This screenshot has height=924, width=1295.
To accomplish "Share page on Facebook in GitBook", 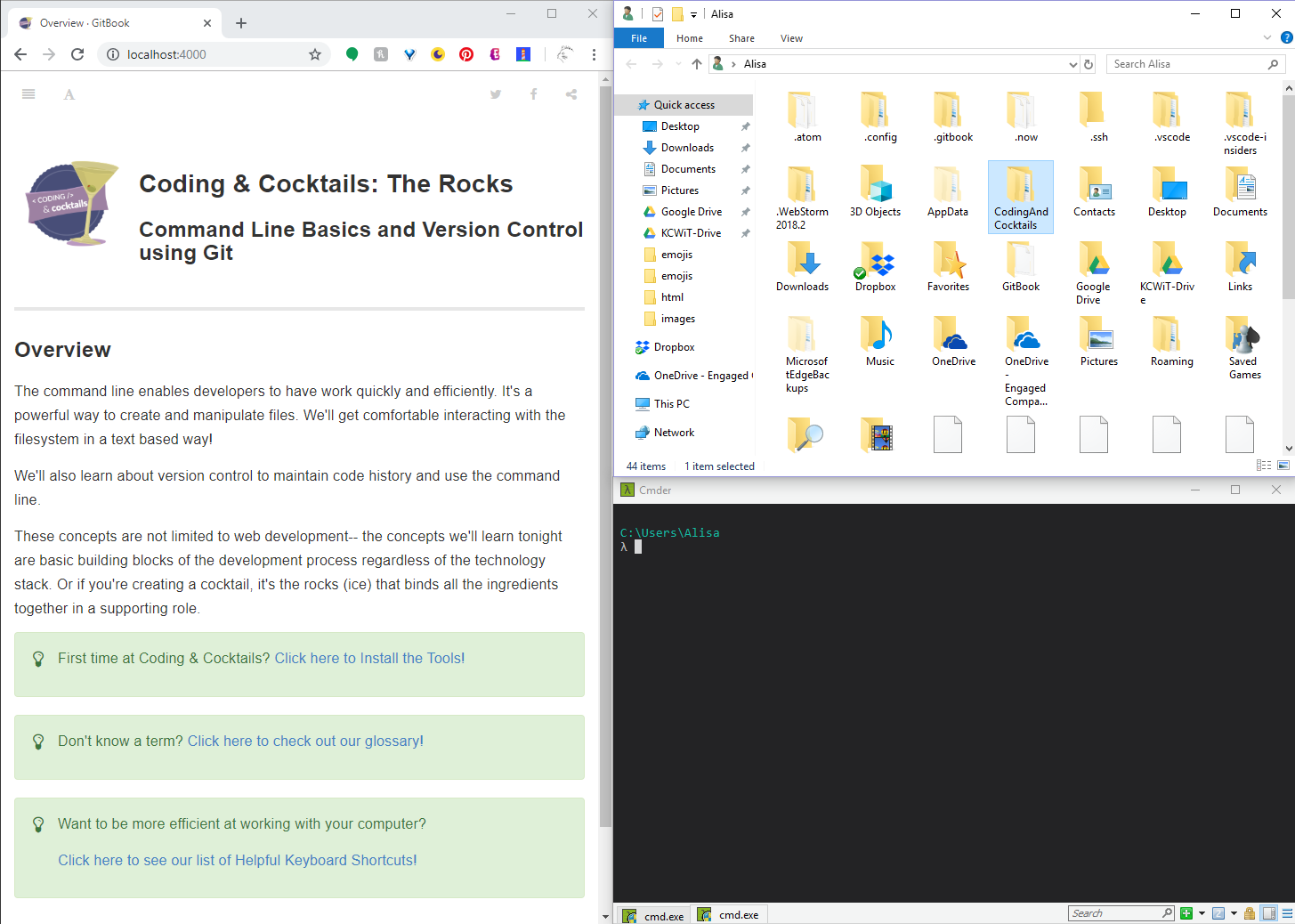I will (x=534, y=94).
